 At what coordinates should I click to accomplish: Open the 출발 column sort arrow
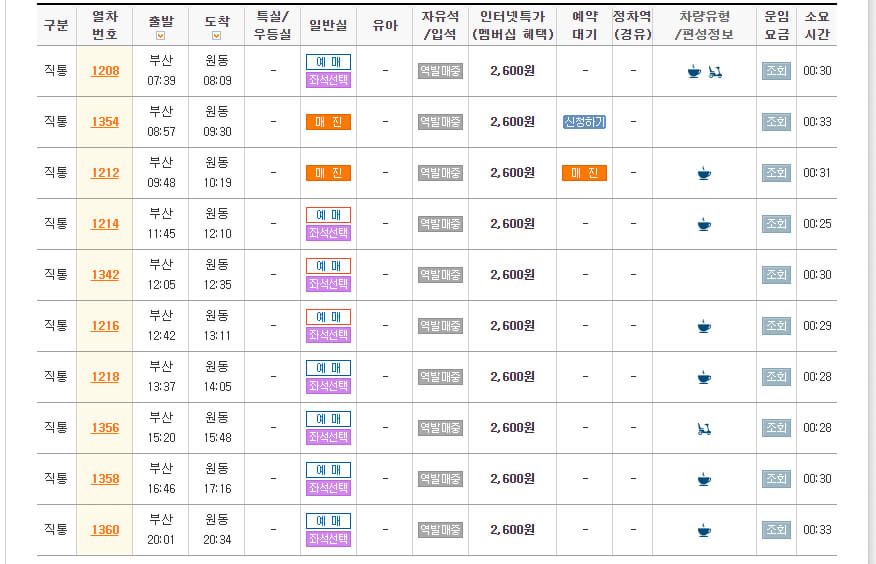160,36
